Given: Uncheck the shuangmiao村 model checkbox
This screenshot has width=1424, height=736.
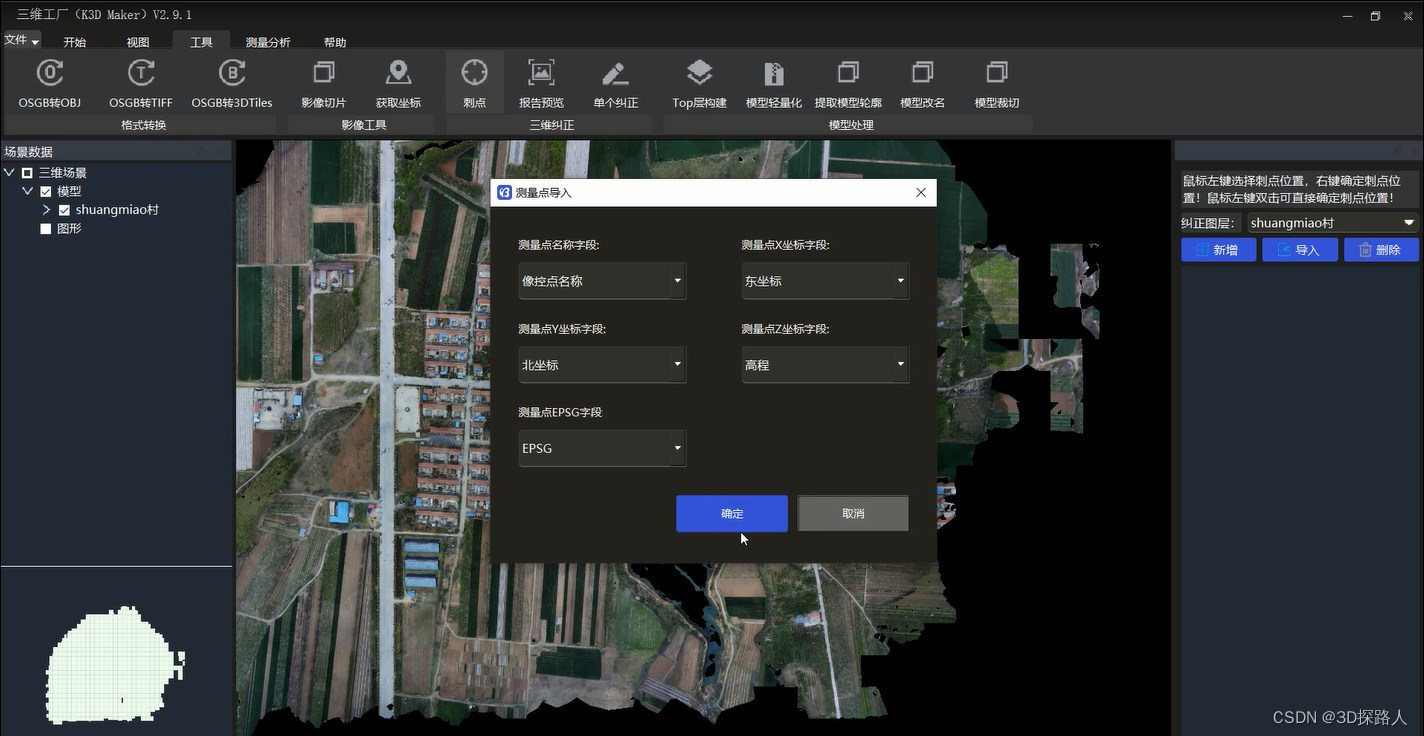Looking at the screenshot, I should pos(64,210).
